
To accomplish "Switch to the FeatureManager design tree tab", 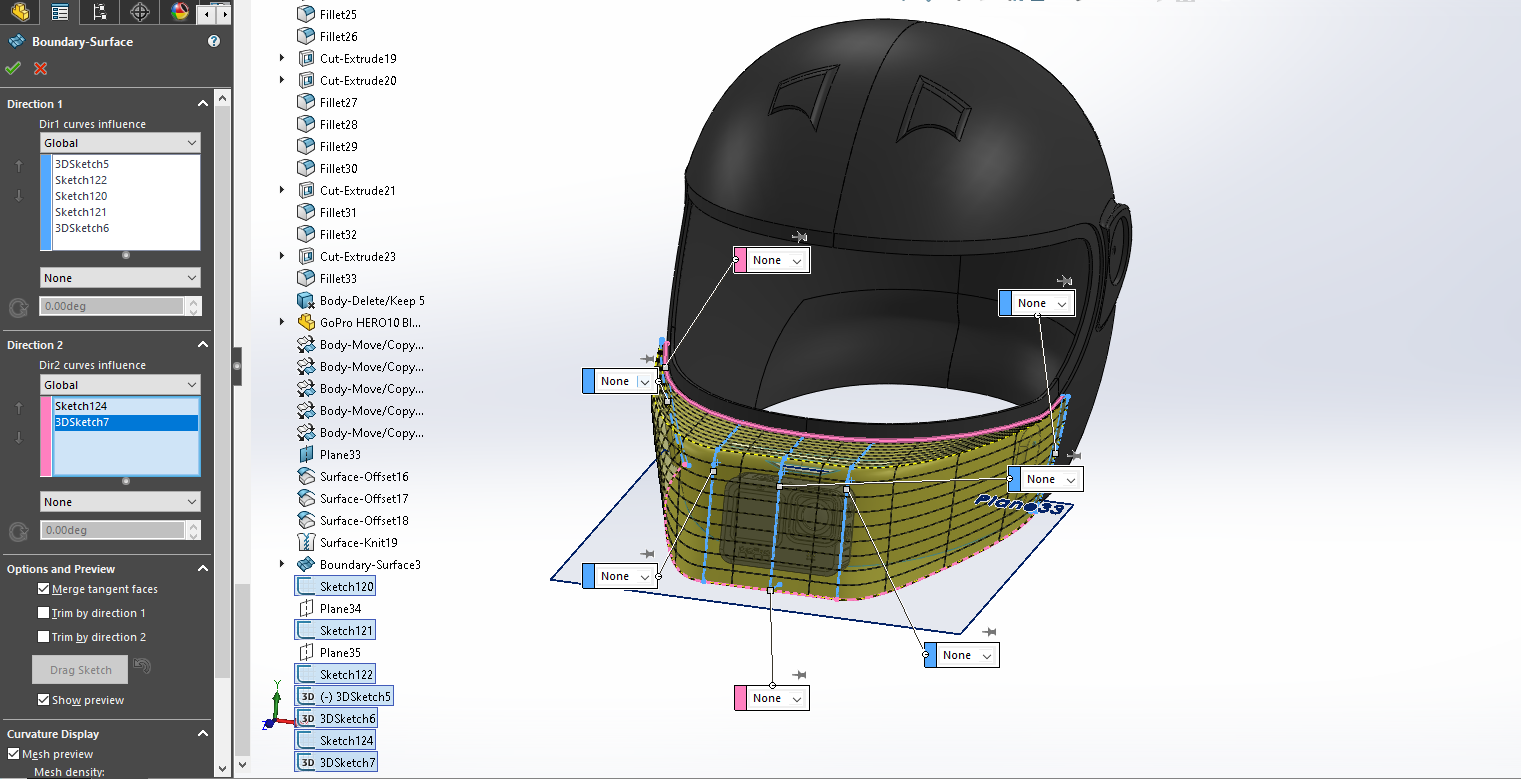I will tap(59, 12).
